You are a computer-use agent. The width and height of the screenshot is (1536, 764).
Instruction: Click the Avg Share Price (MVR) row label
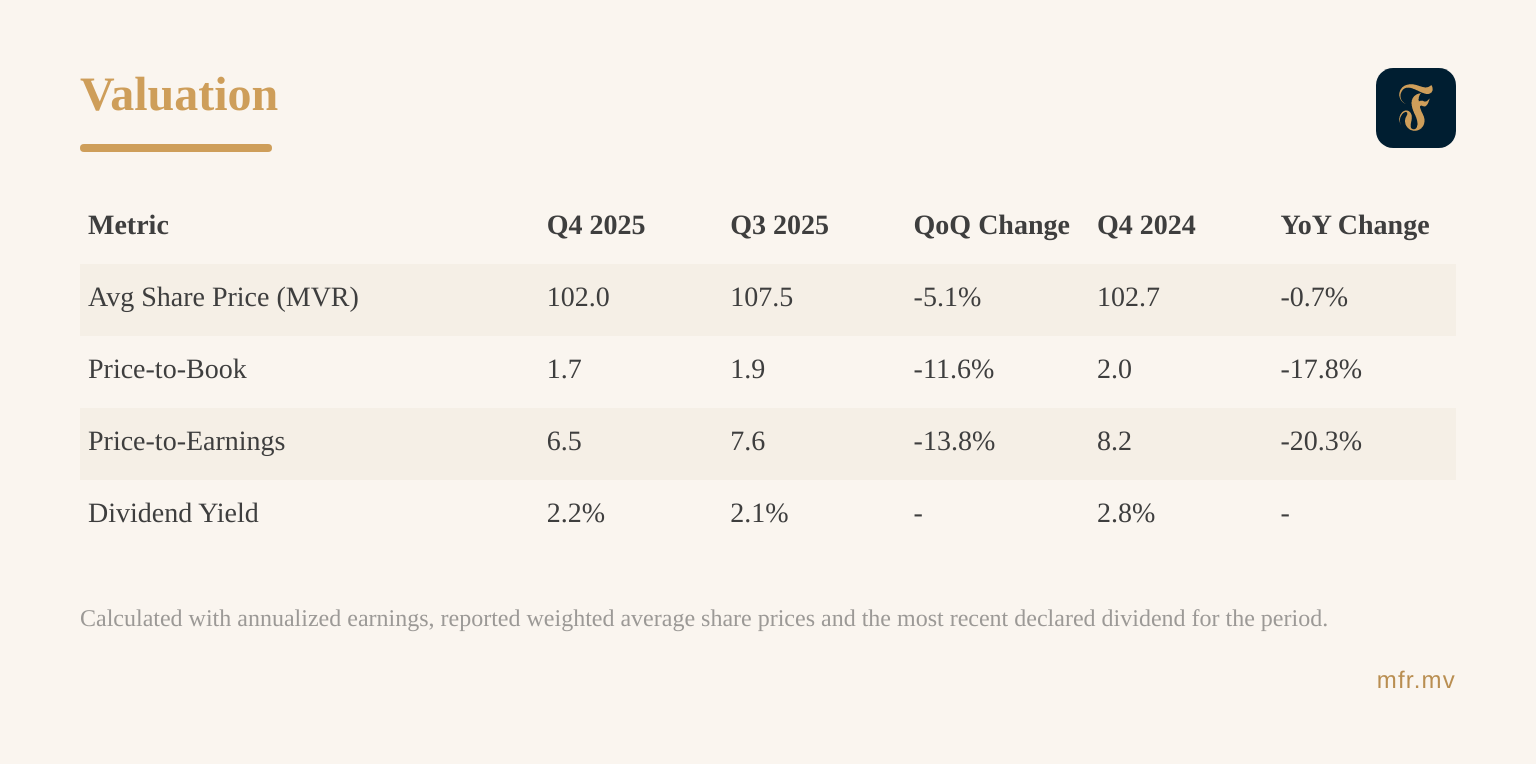tap(223, 297)
